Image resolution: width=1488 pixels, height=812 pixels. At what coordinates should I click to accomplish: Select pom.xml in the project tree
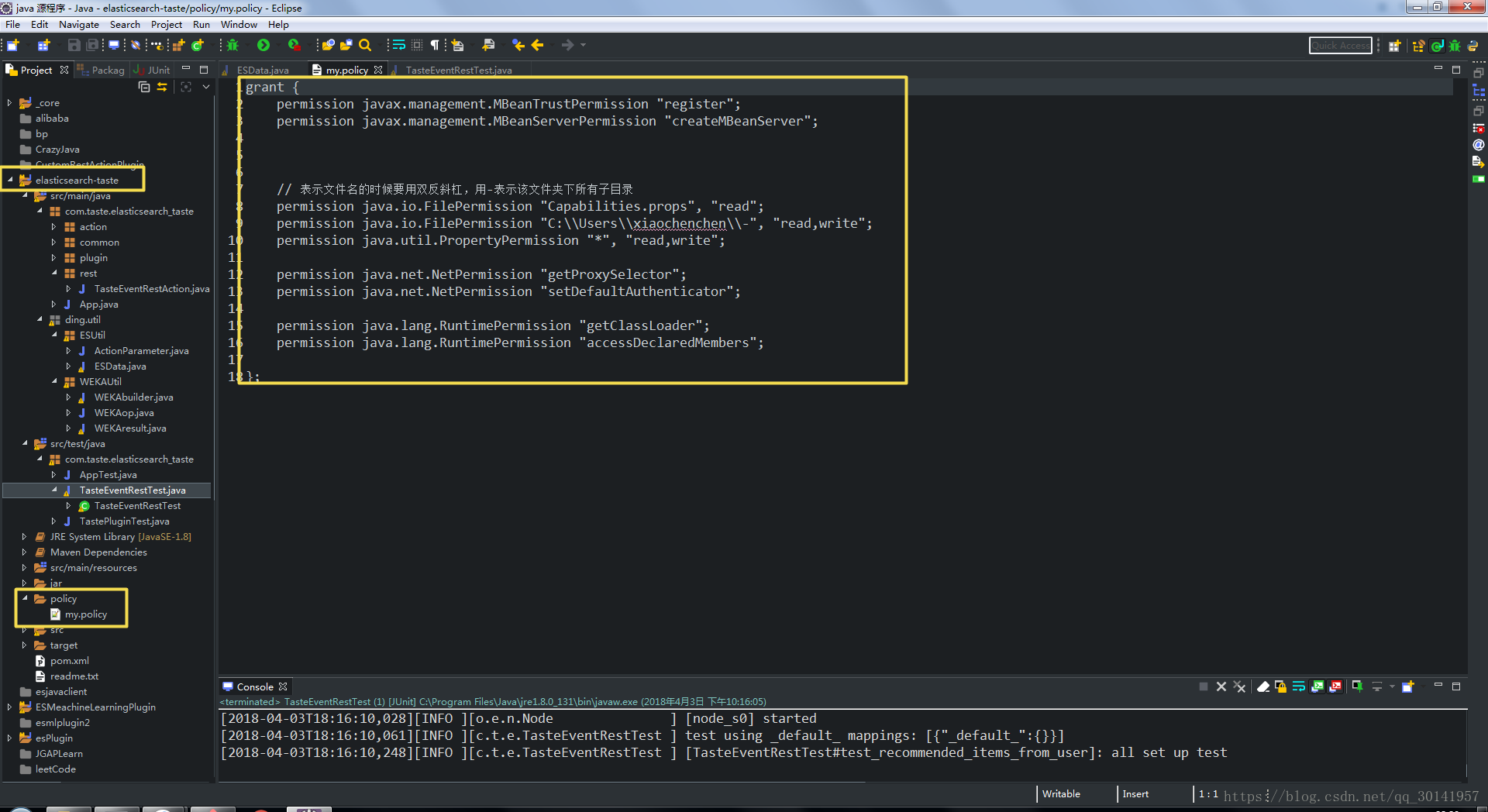[69, 660]
